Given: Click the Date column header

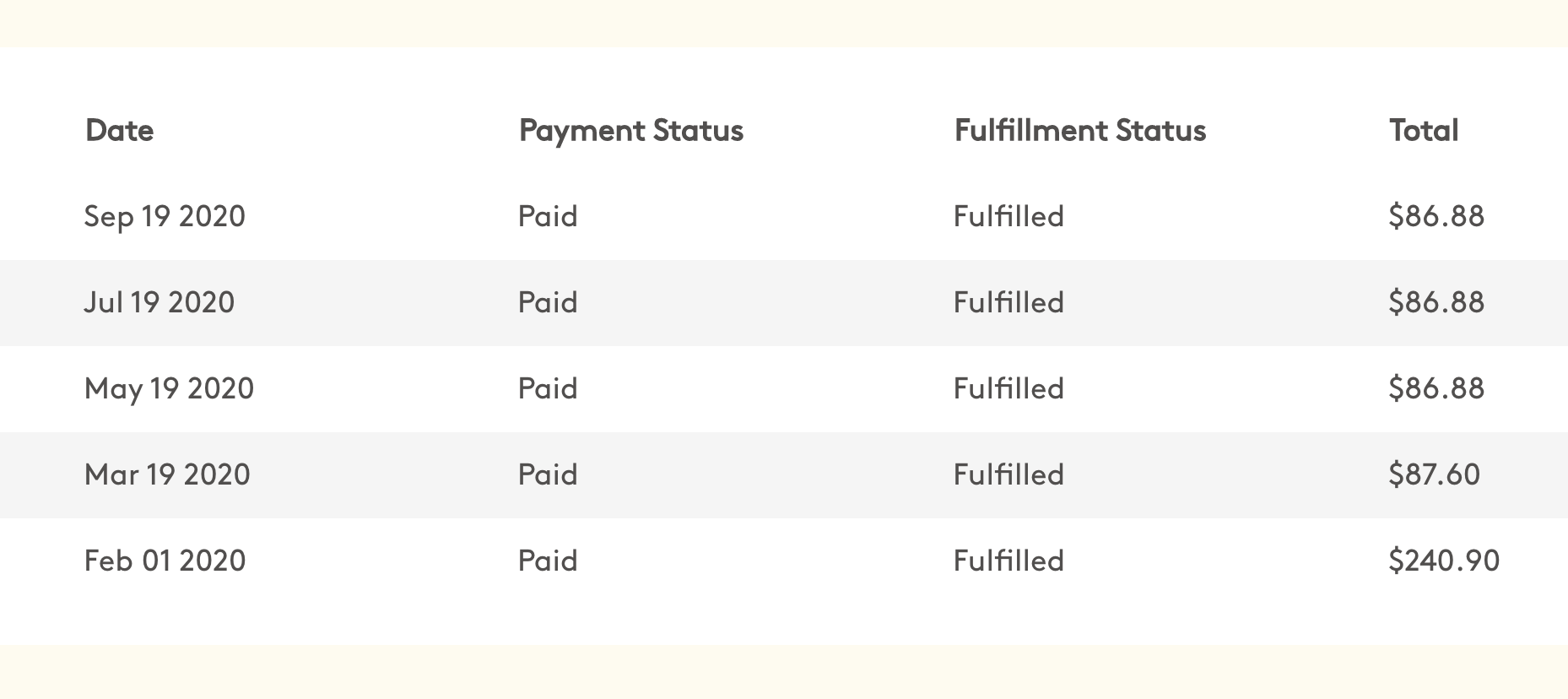Looking at the screenshot, I should [x=119, y=130].
